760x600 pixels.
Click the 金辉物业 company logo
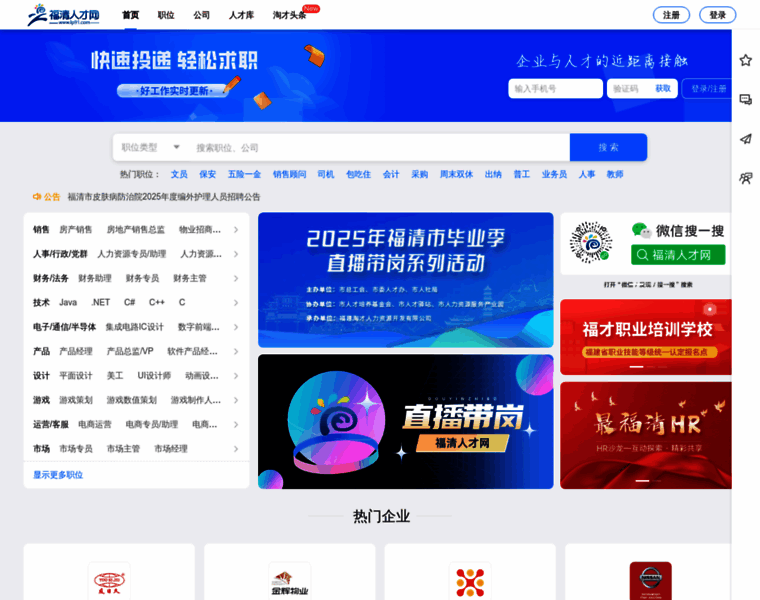pos(290,583)
